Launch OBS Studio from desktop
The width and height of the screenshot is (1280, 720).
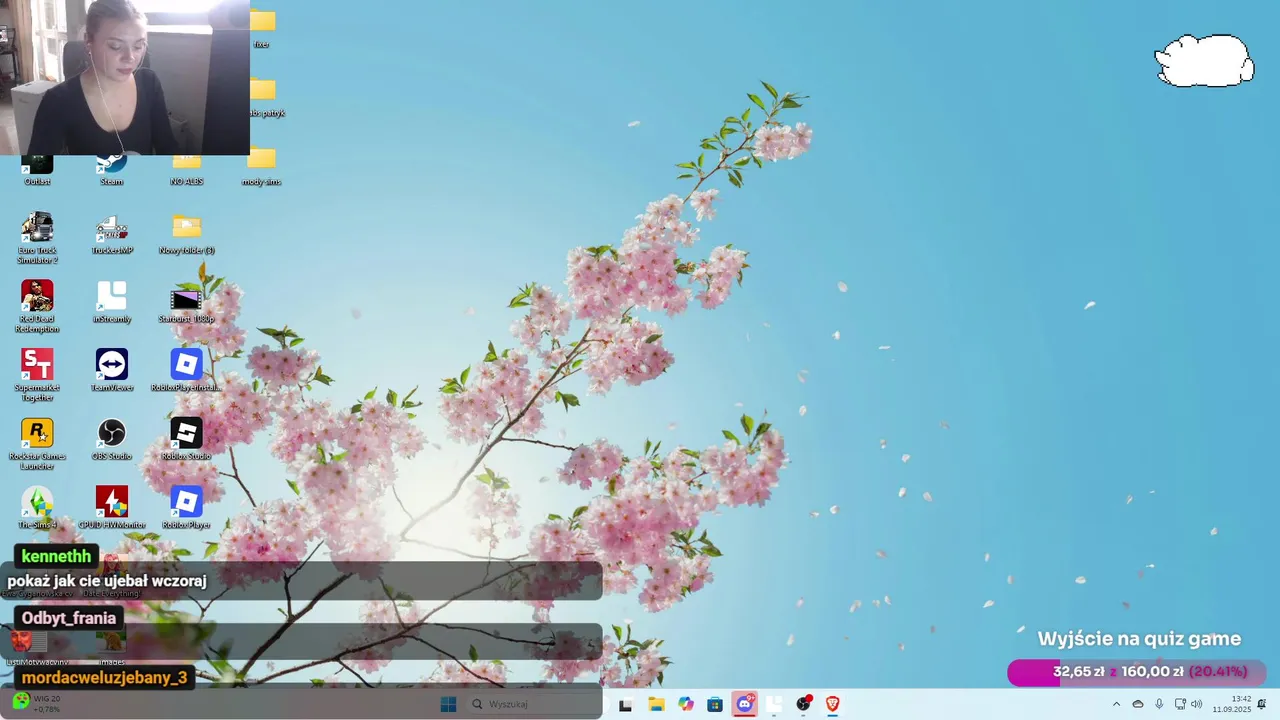[112, 439]
